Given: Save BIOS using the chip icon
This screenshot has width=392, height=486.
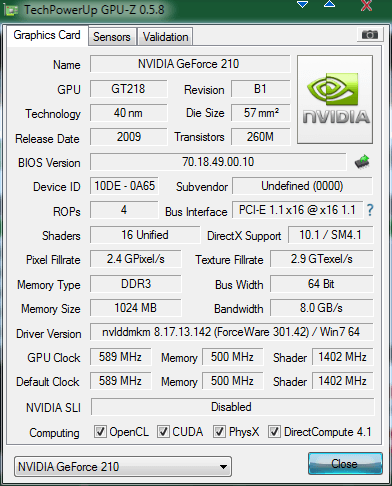Looking at the screenshot, I should 362,162.
